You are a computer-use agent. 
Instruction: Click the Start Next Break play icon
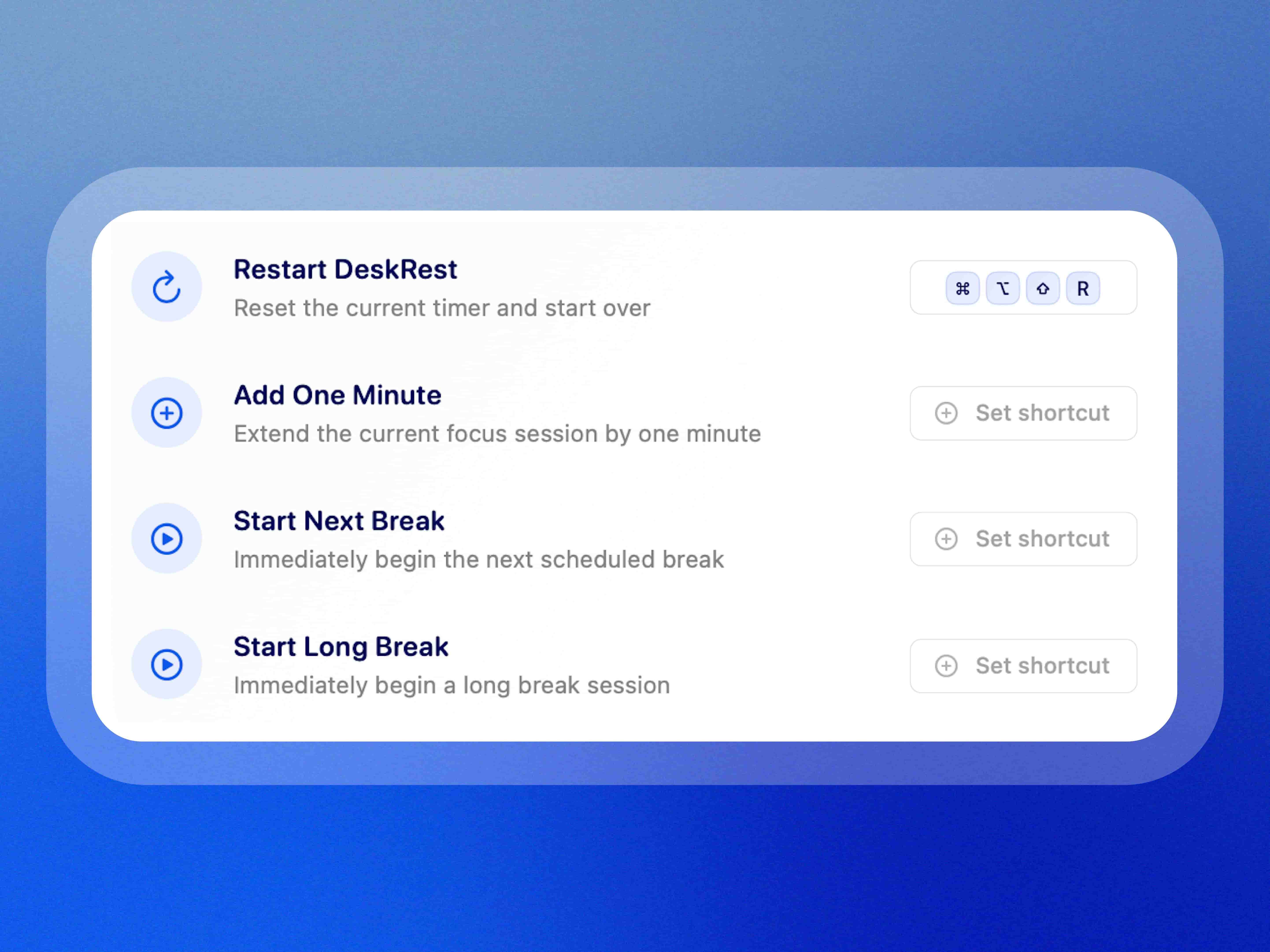(x=167, y=538)
